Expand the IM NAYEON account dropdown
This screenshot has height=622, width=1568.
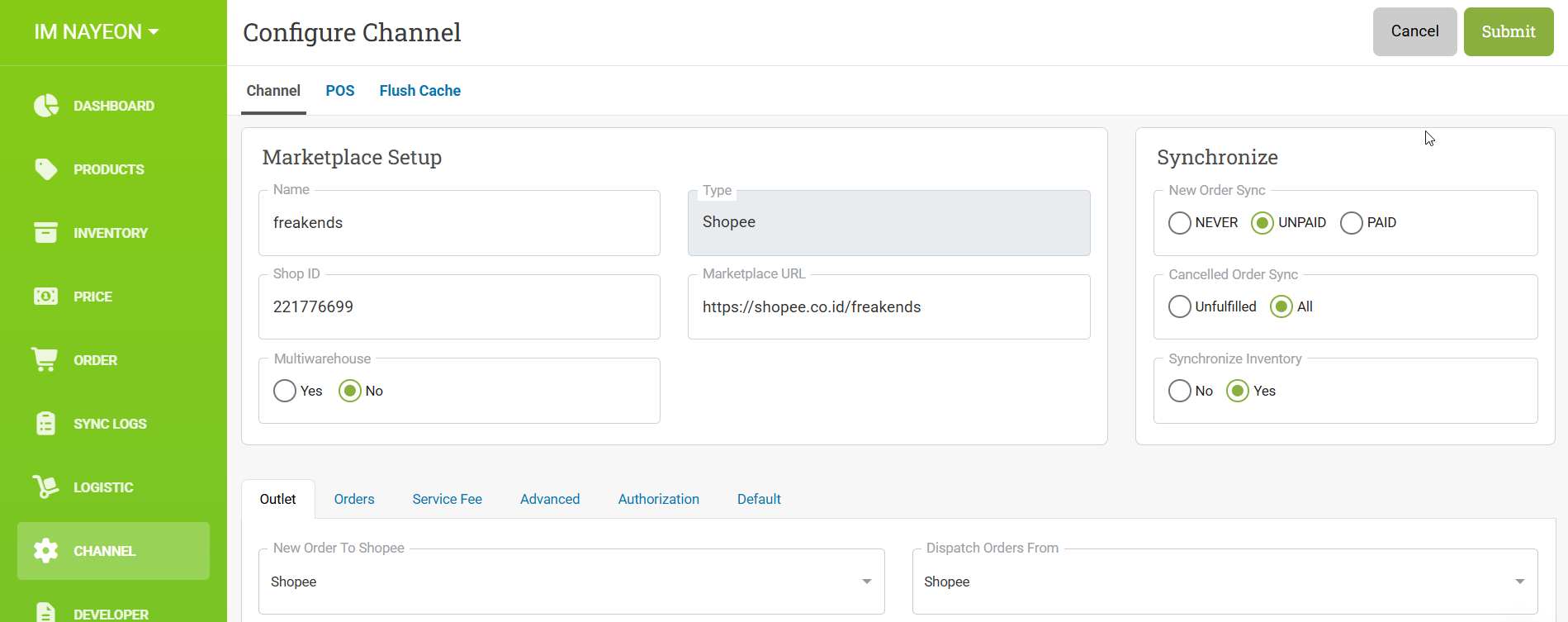97,32
